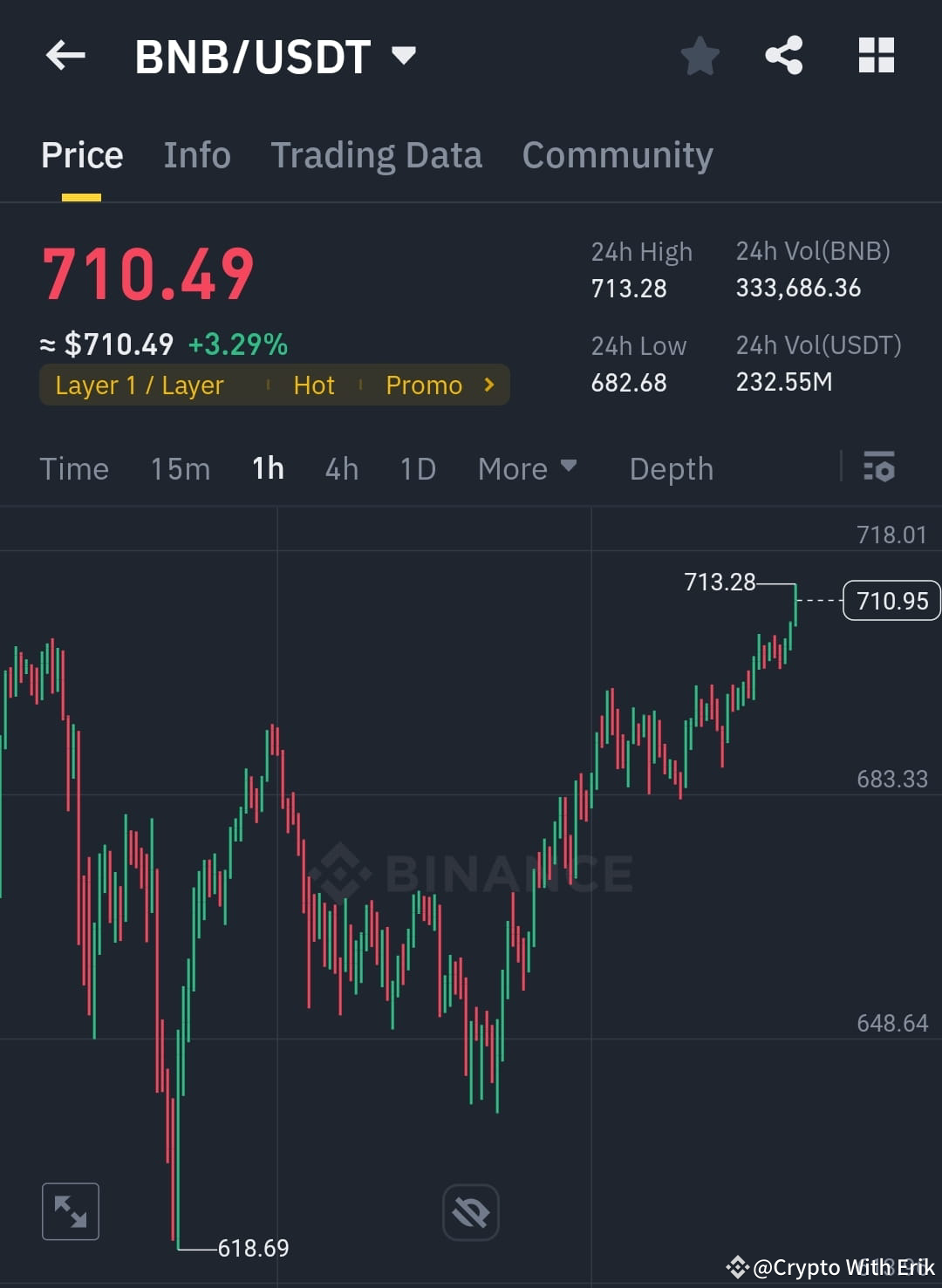942x1288 pixels.
Task: Tap the back arrow to exit chart
Action: tap(65, 55)
